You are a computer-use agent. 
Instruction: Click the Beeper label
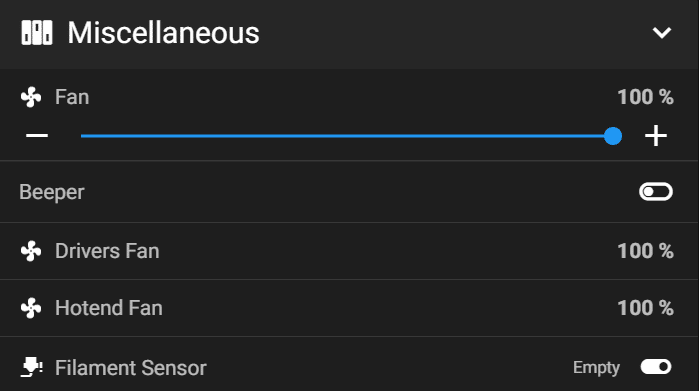pyautogui.click(x=52, y=193)
